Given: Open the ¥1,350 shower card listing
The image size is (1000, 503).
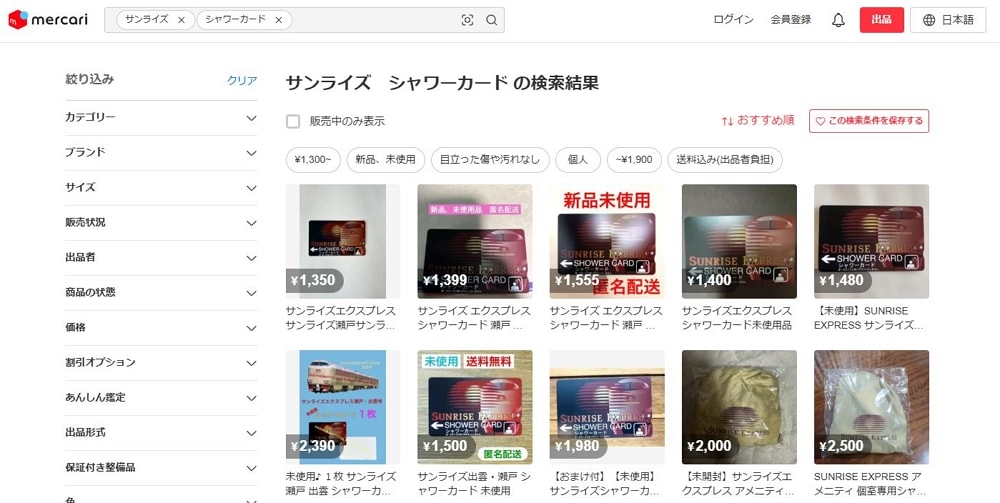Looking at the screenshot, I should [343, 242].
